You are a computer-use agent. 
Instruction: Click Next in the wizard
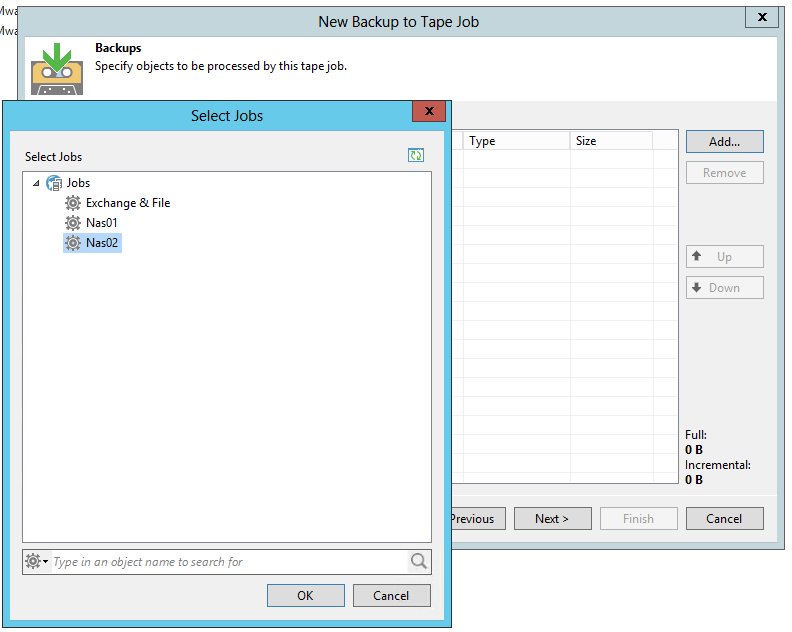tap(552, 519)
